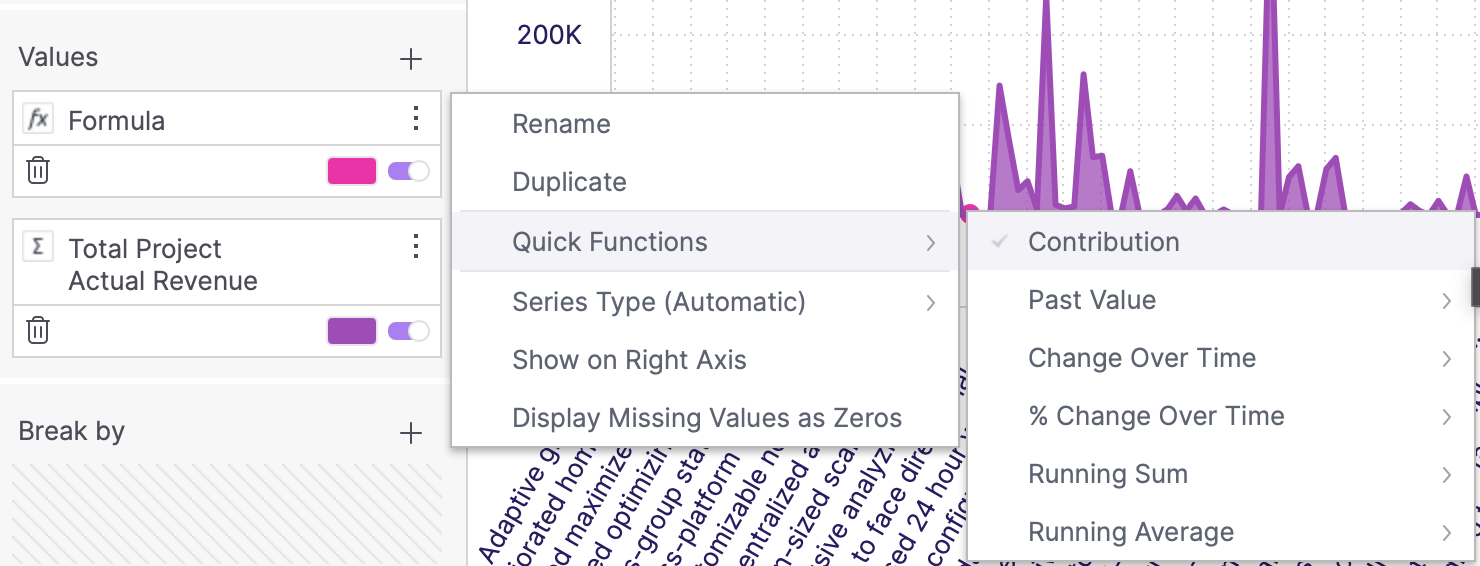Open the pink Formula color swatch
The width and height of the screenshot is (1480, 566).
(352, 171)
